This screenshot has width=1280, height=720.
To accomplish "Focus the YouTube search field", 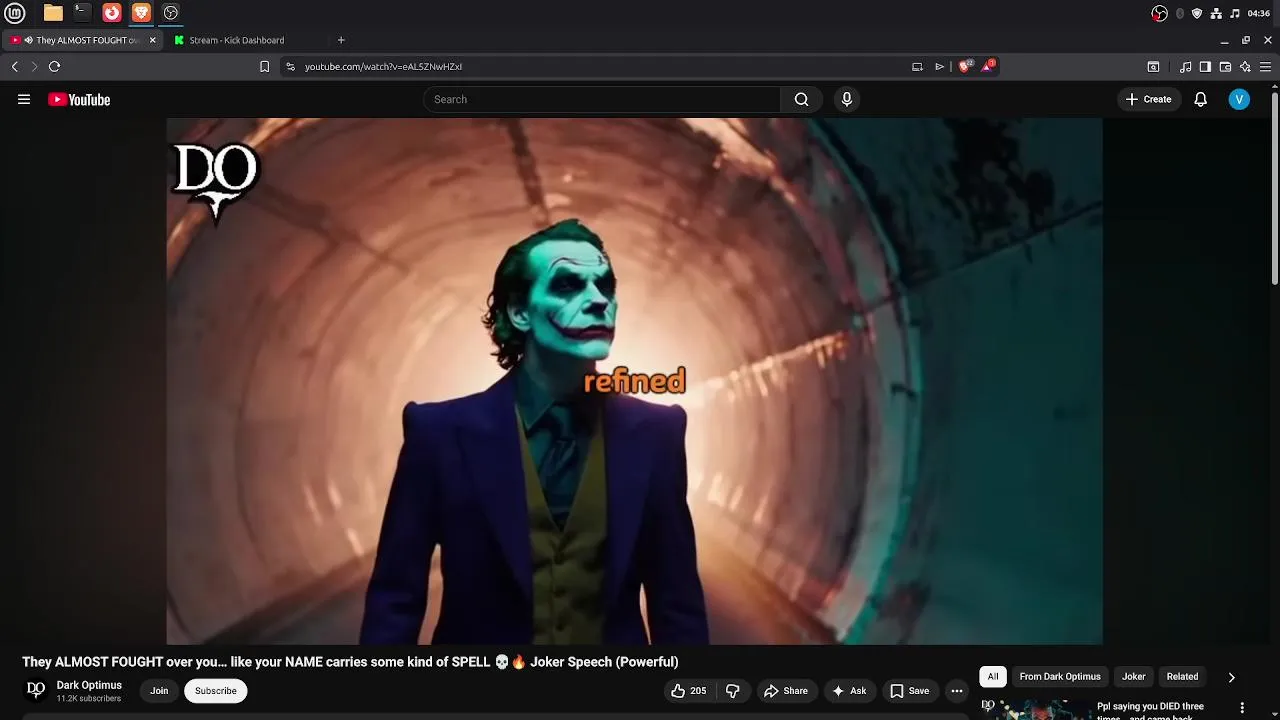I will tap(602, 99).
